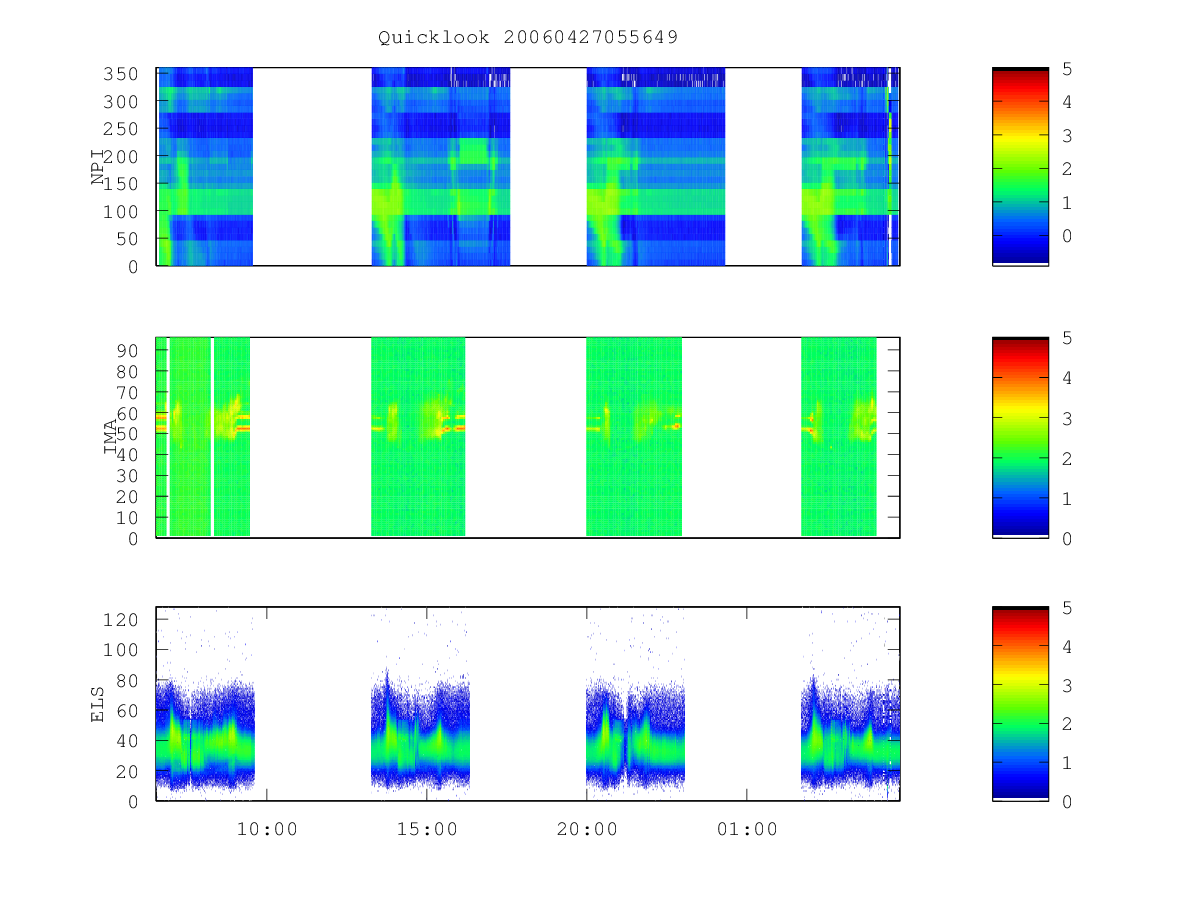Click IMA data segment above 20:00
This screenshot has width=1200, height=900.
click(634, 437)
